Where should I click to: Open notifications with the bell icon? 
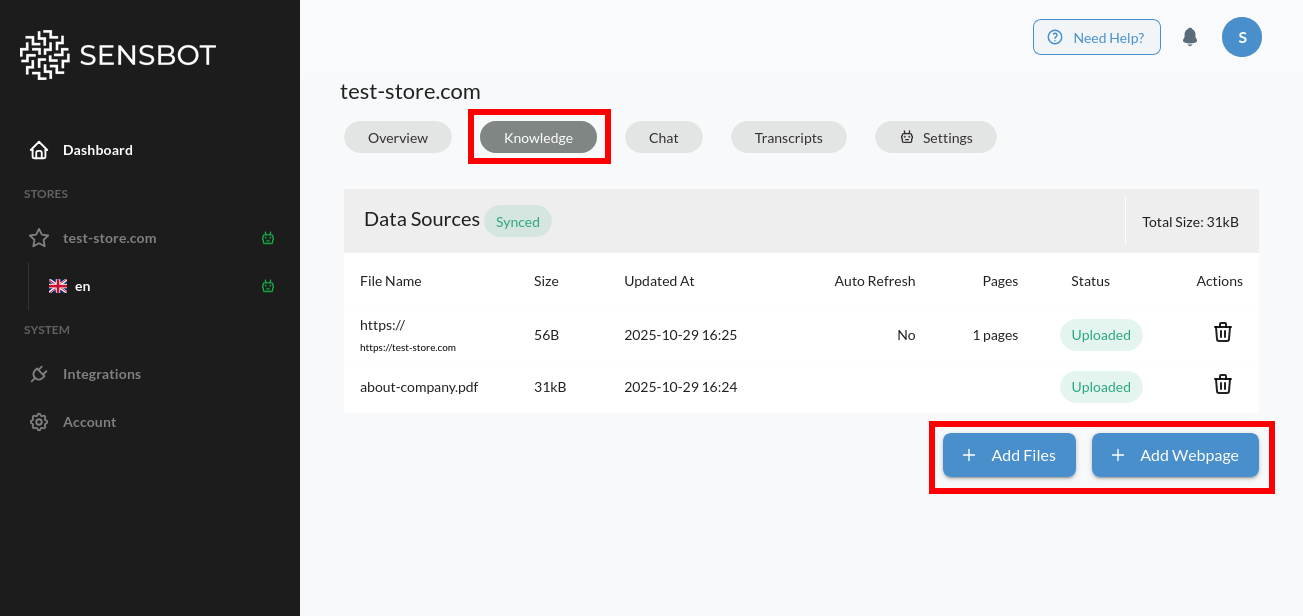[x=1190, y=36]
